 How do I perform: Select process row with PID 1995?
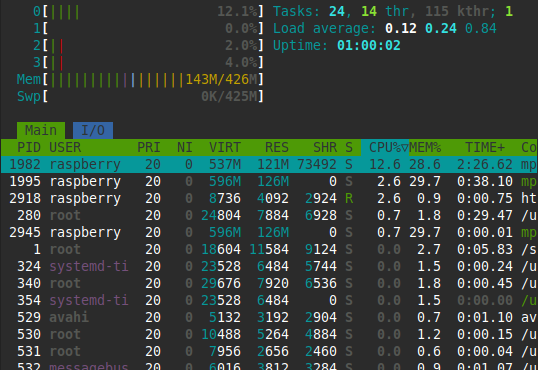point(269,181)
